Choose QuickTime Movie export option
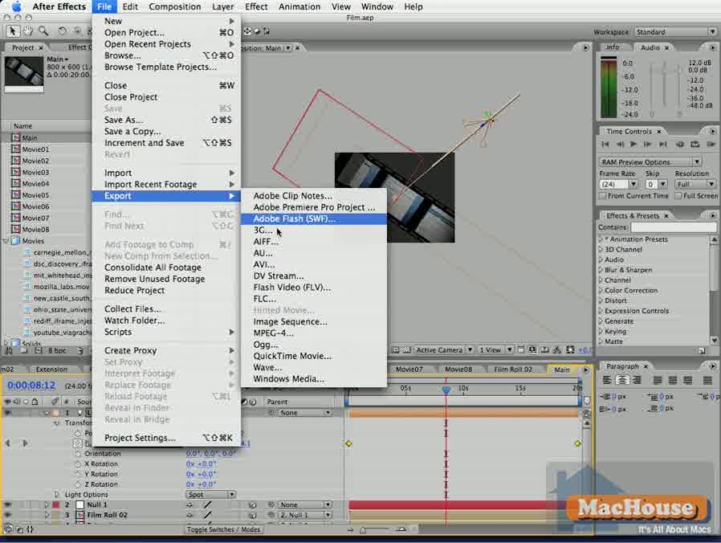Image resolution: width=721 pixels, height=543 pixels. coord(313,356)
